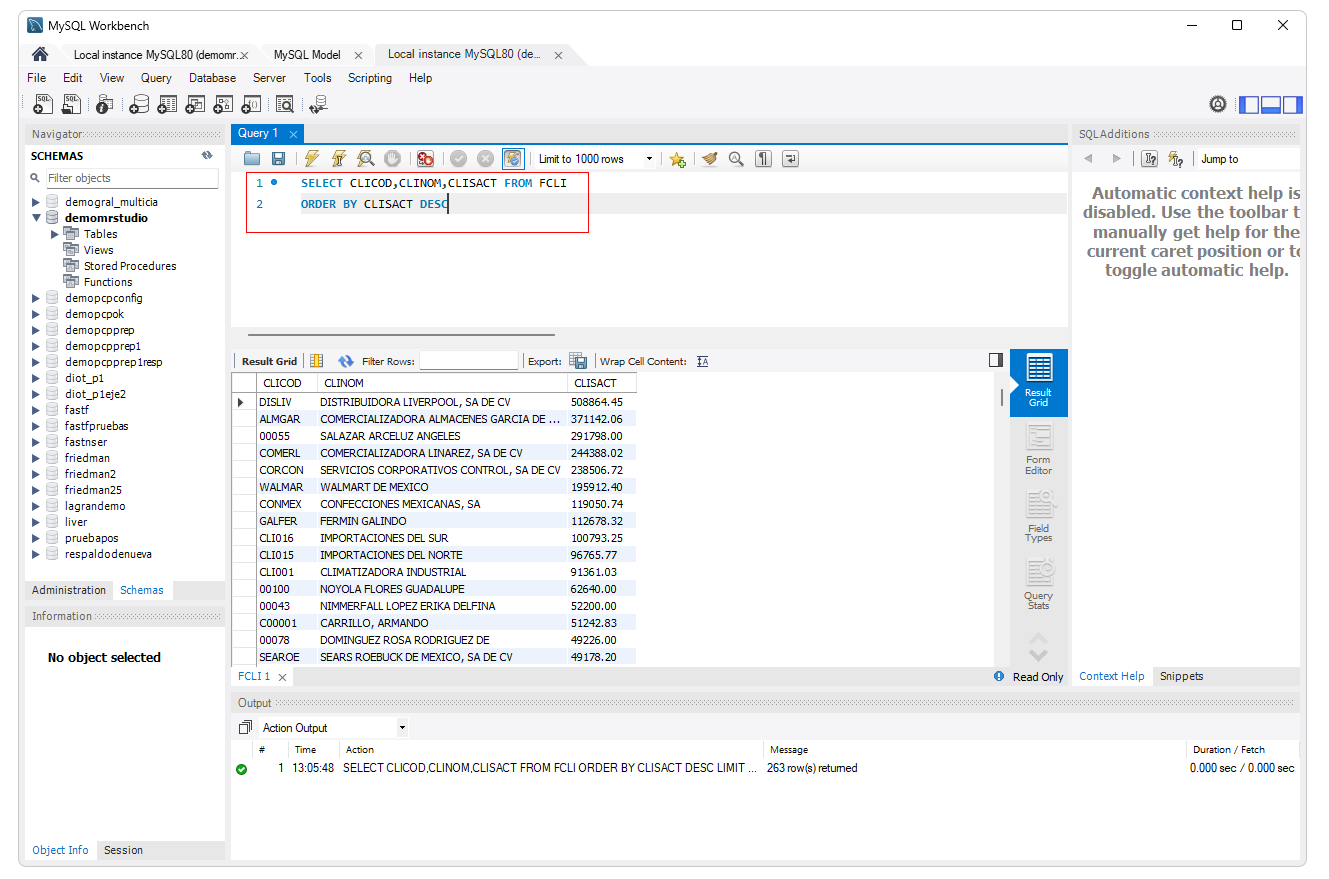Open the Query Stats view
The height and width of the screenshot is (879, 1329).
pos(1038,584)
